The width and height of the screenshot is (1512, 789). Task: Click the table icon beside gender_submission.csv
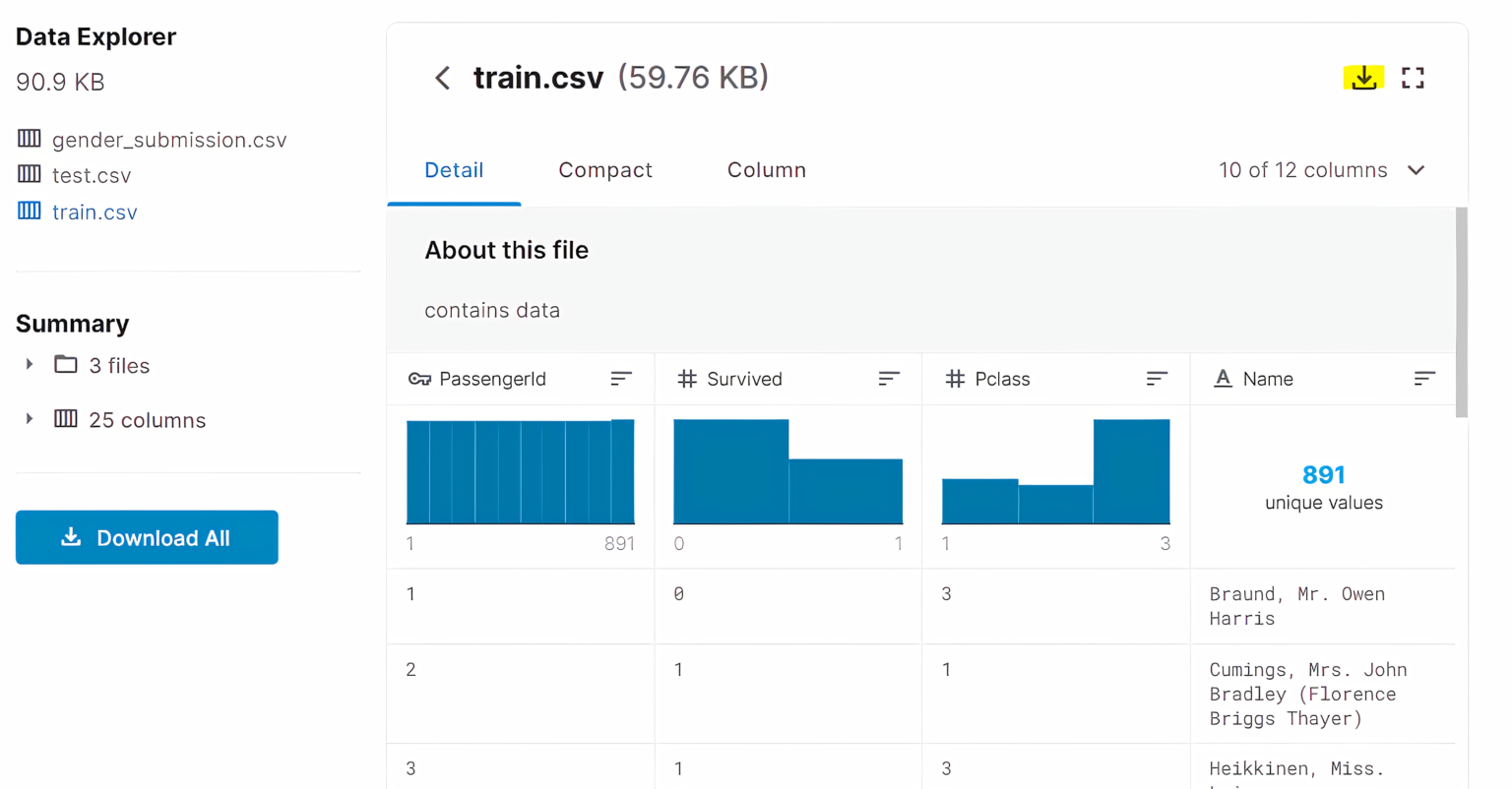[x=31, y=139]
